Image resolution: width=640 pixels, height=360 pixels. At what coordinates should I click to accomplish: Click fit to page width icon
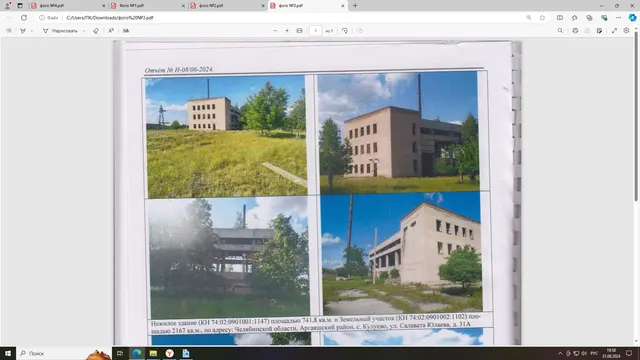[299, 31]
